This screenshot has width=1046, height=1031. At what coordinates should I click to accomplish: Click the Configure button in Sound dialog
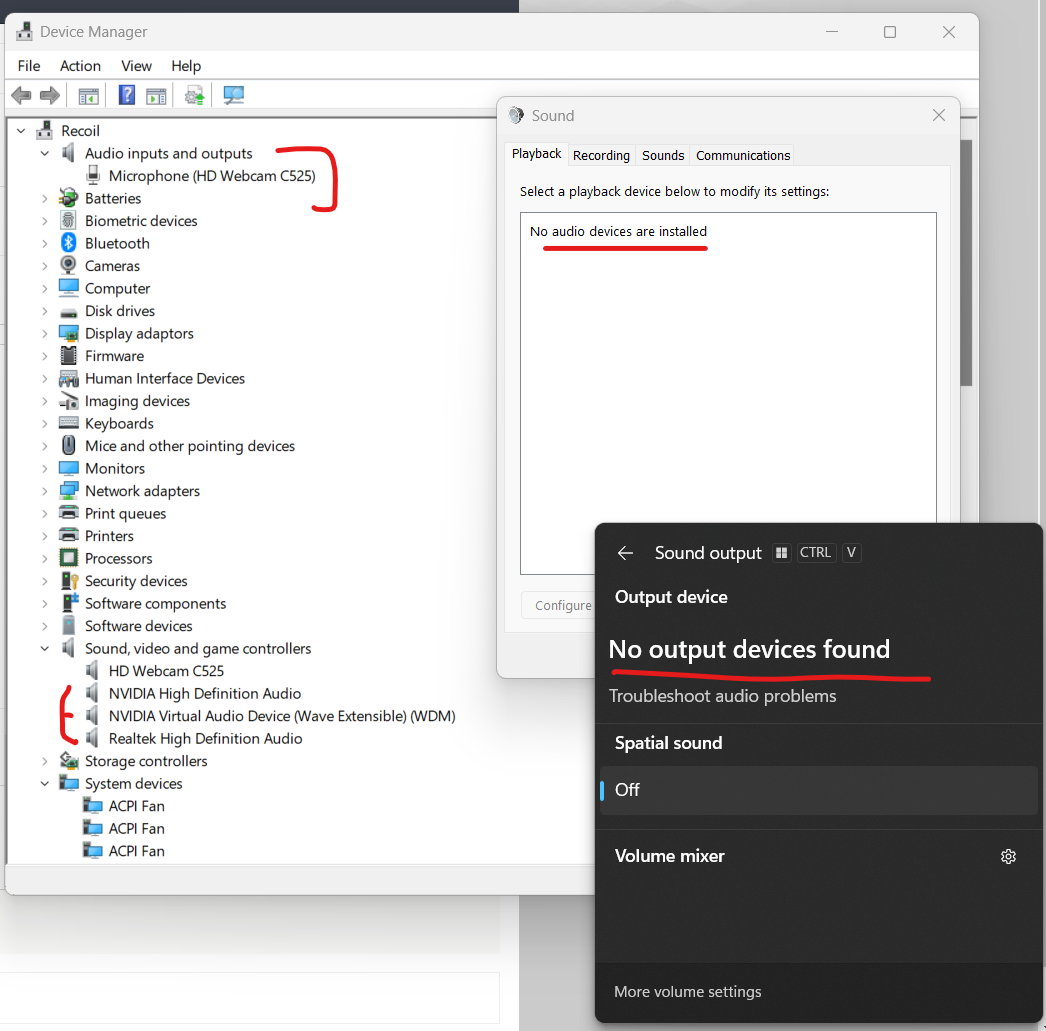tap(562, 606)
